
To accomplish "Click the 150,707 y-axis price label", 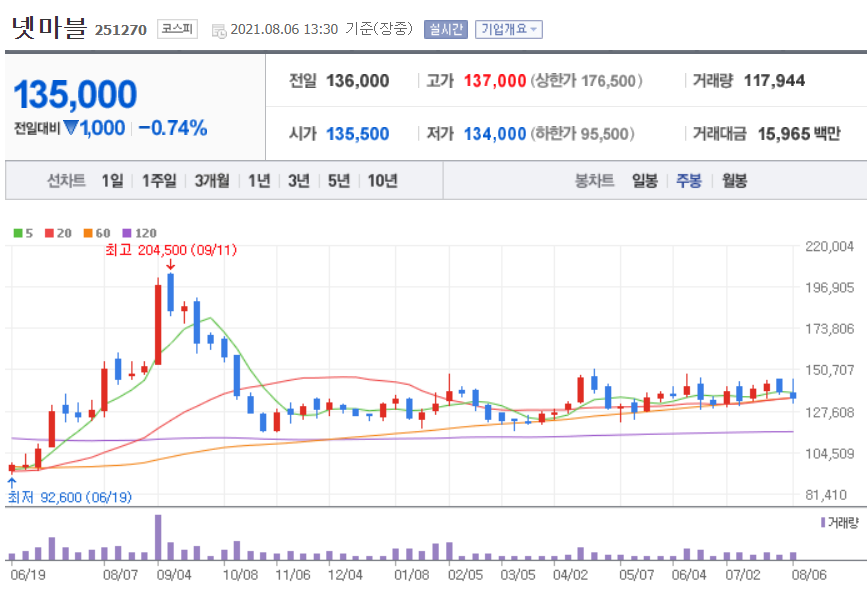I will coord(829,370).
